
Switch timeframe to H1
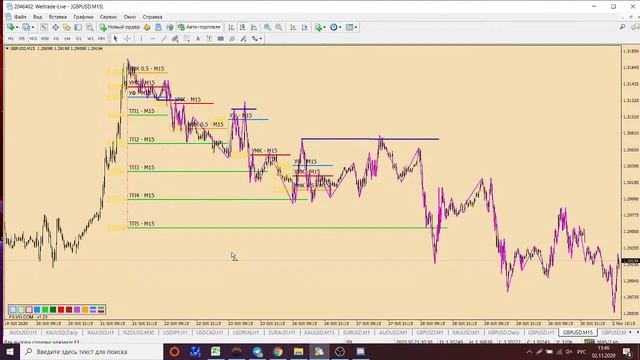pyautogui.click(x=56, y=39)
